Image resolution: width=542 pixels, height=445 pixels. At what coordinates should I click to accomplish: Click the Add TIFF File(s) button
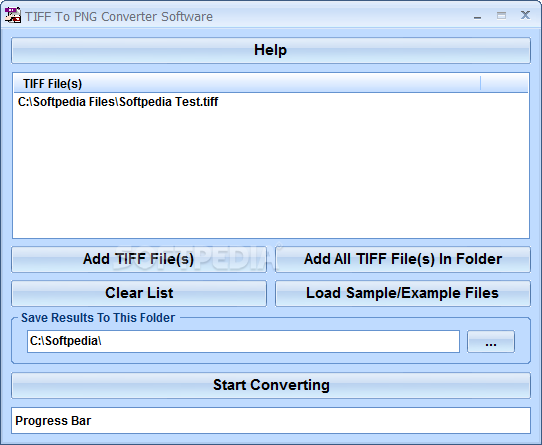139,259
